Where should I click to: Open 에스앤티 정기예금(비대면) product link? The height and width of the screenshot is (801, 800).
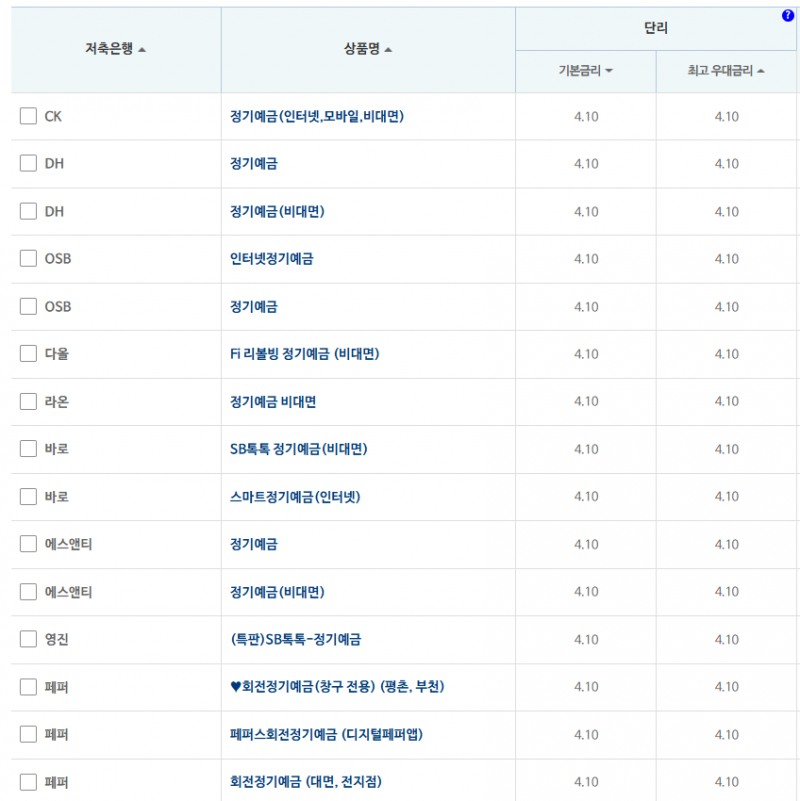(x=277, y=592)
